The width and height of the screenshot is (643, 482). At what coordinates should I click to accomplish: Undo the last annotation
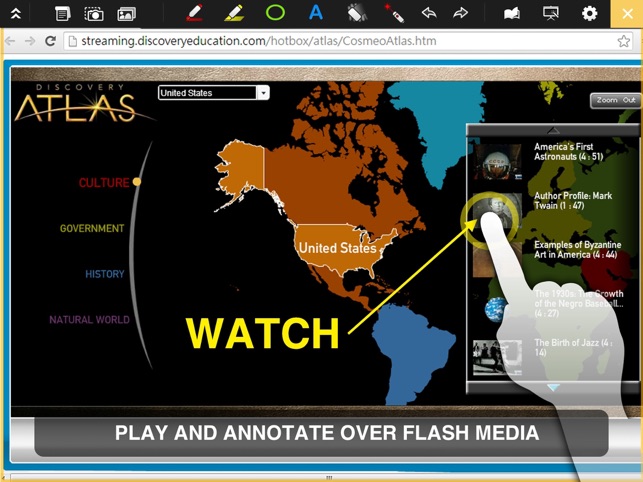429,13
